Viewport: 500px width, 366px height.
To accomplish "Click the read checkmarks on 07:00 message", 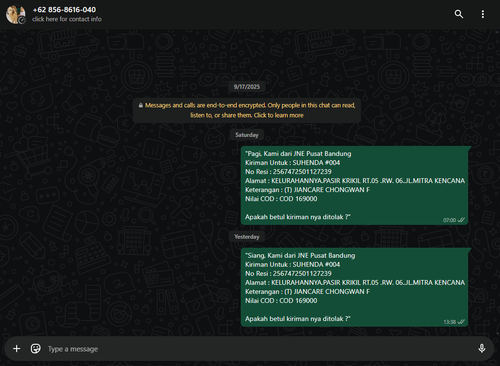I will [461, 220].
